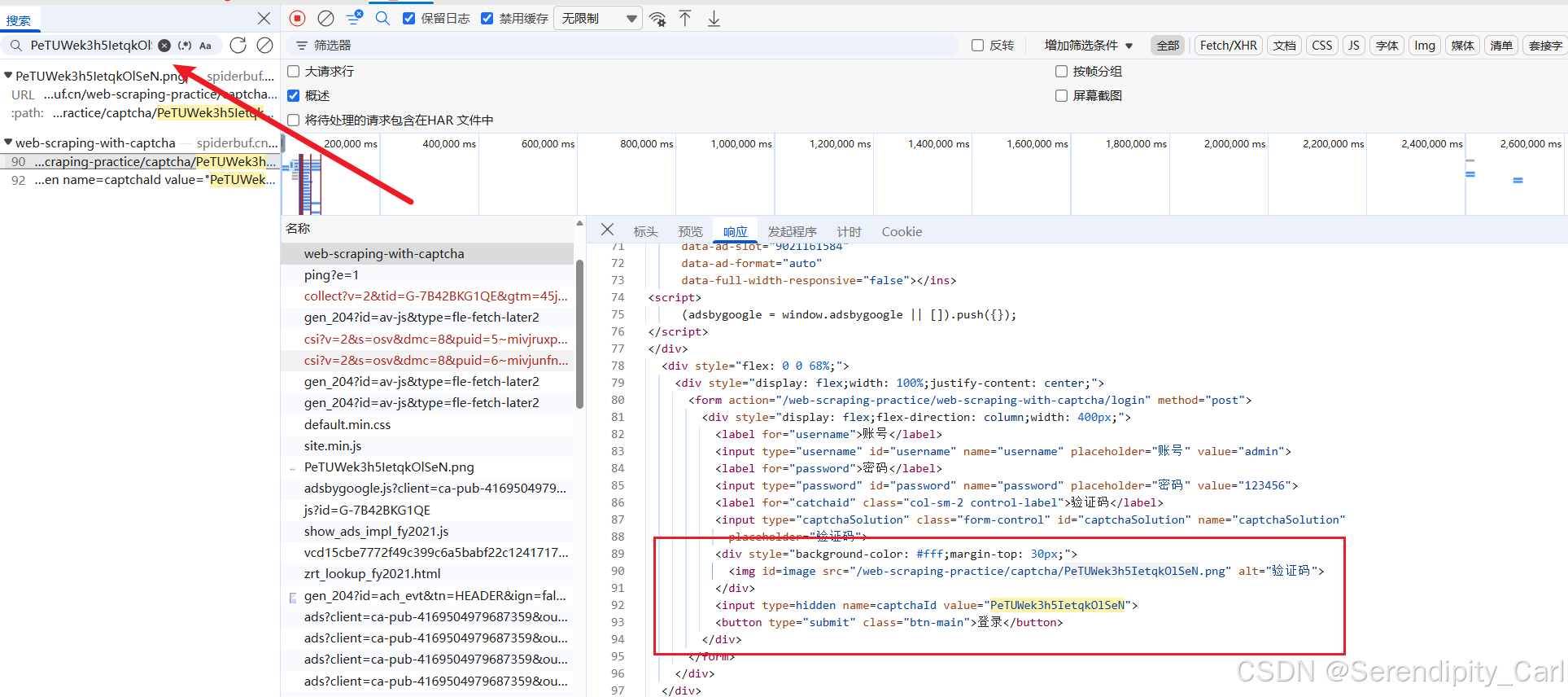Image resolution: width=1568 pixels, height=697 pixels.
Task: Open the 无限制 throttling dropdown
Action: (598, 18)
